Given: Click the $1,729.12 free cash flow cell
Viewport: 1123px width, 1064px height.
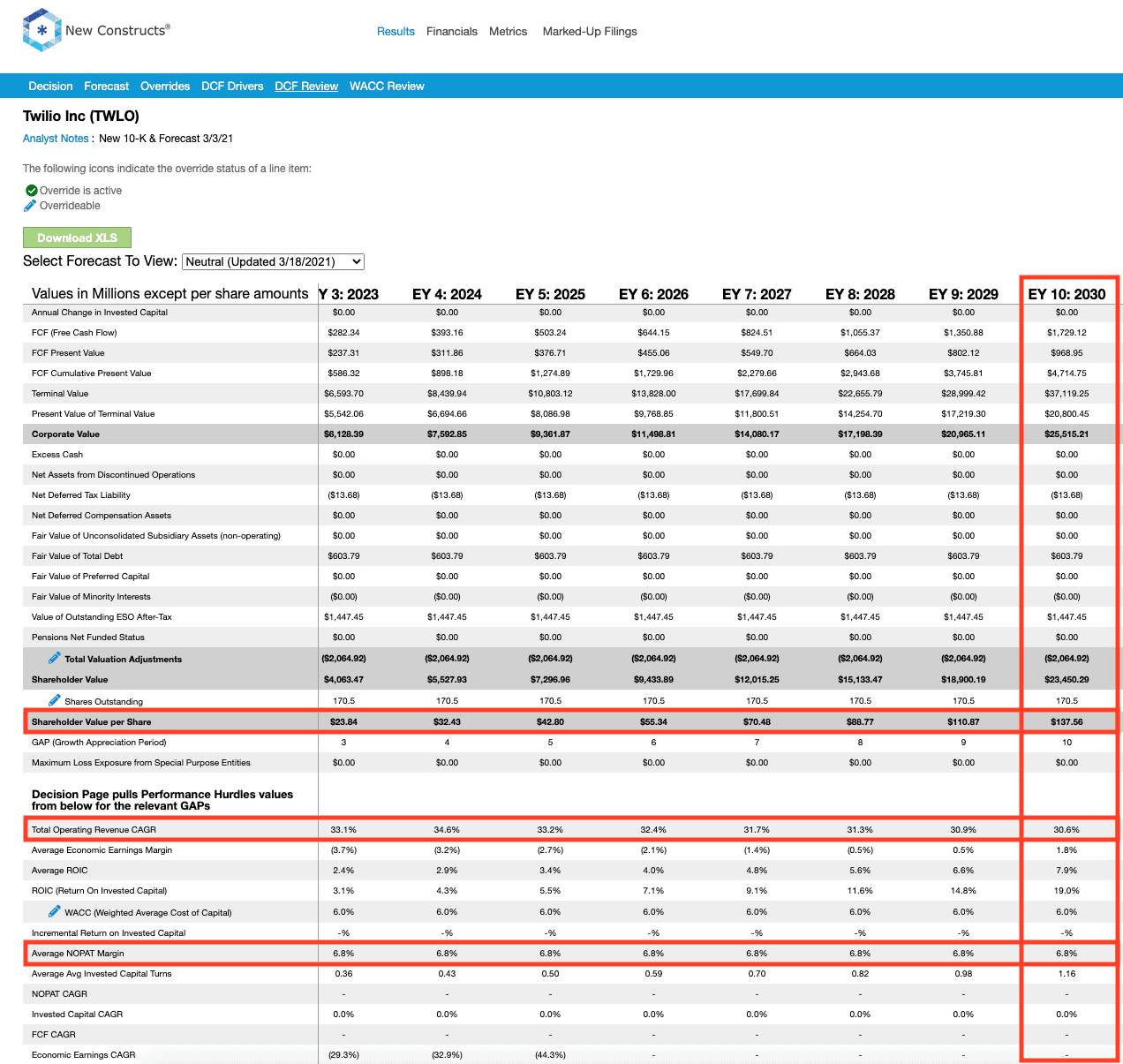Looking at the screenshot, I should (x=1066, y=333).
